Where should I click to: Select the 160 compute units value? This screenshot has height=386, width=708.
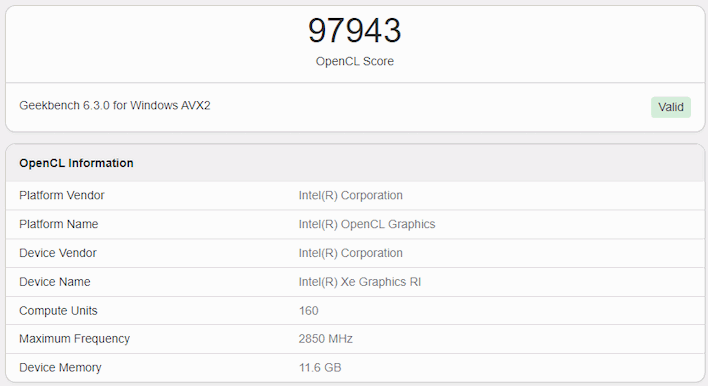(308, 311)
